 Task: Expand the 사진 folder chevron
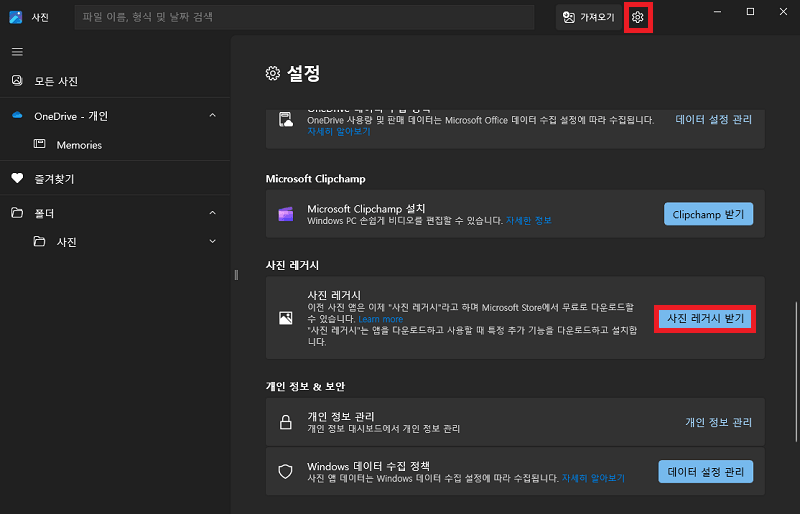point(213,241)
